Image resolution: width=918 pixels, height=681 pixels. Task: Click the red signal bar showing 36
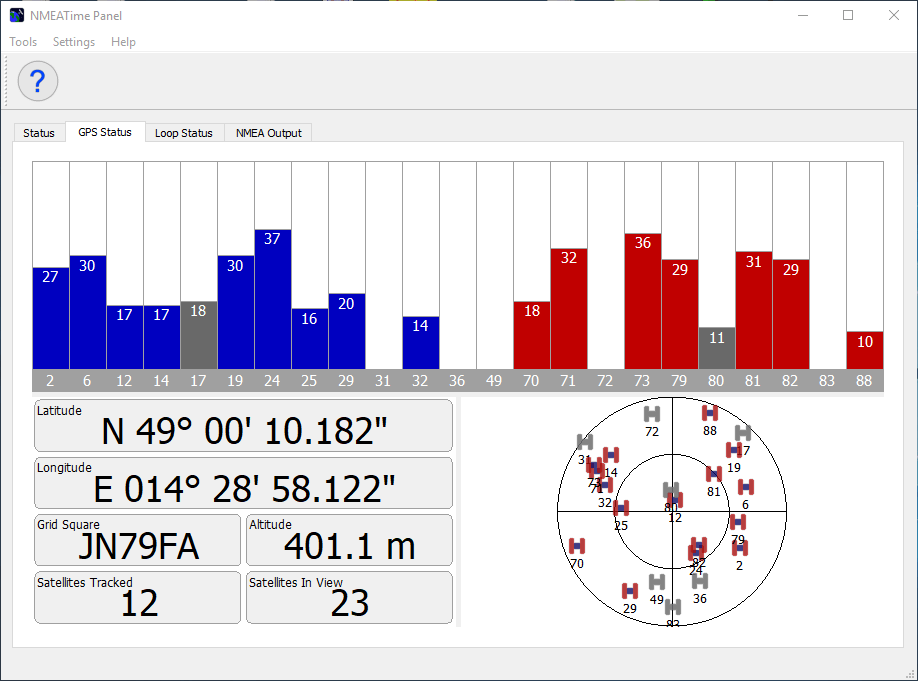click(643, 301)
